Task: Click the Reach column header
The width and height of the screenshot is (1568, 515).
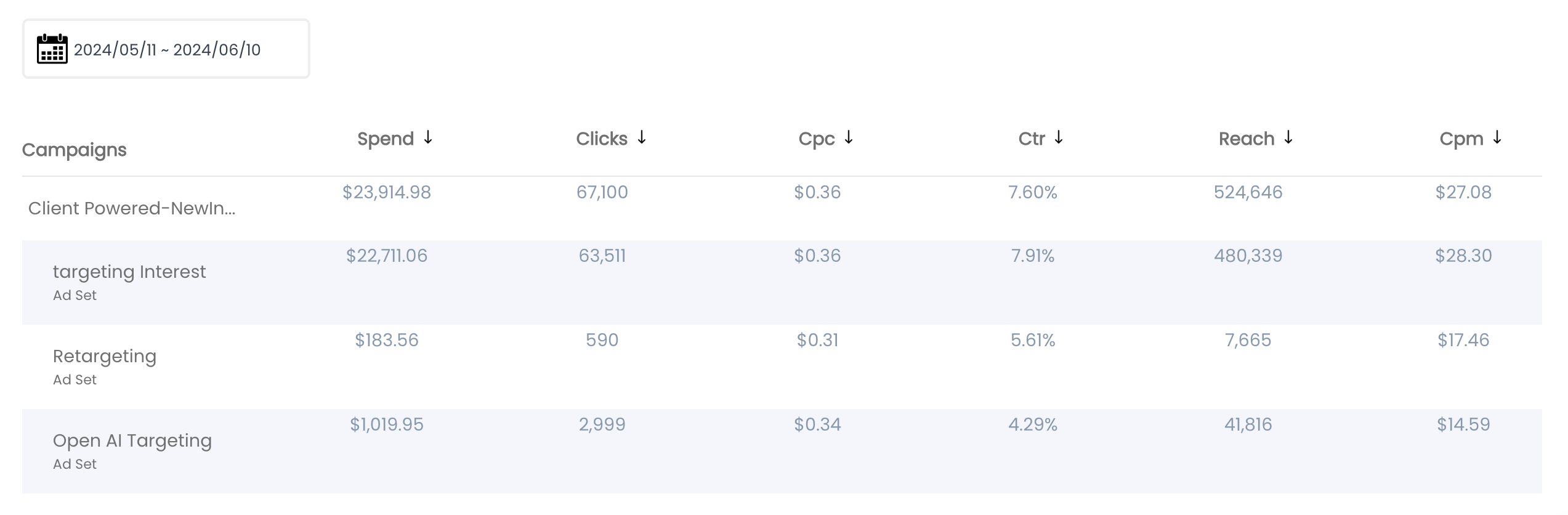Action: (x=1247, y=139)
